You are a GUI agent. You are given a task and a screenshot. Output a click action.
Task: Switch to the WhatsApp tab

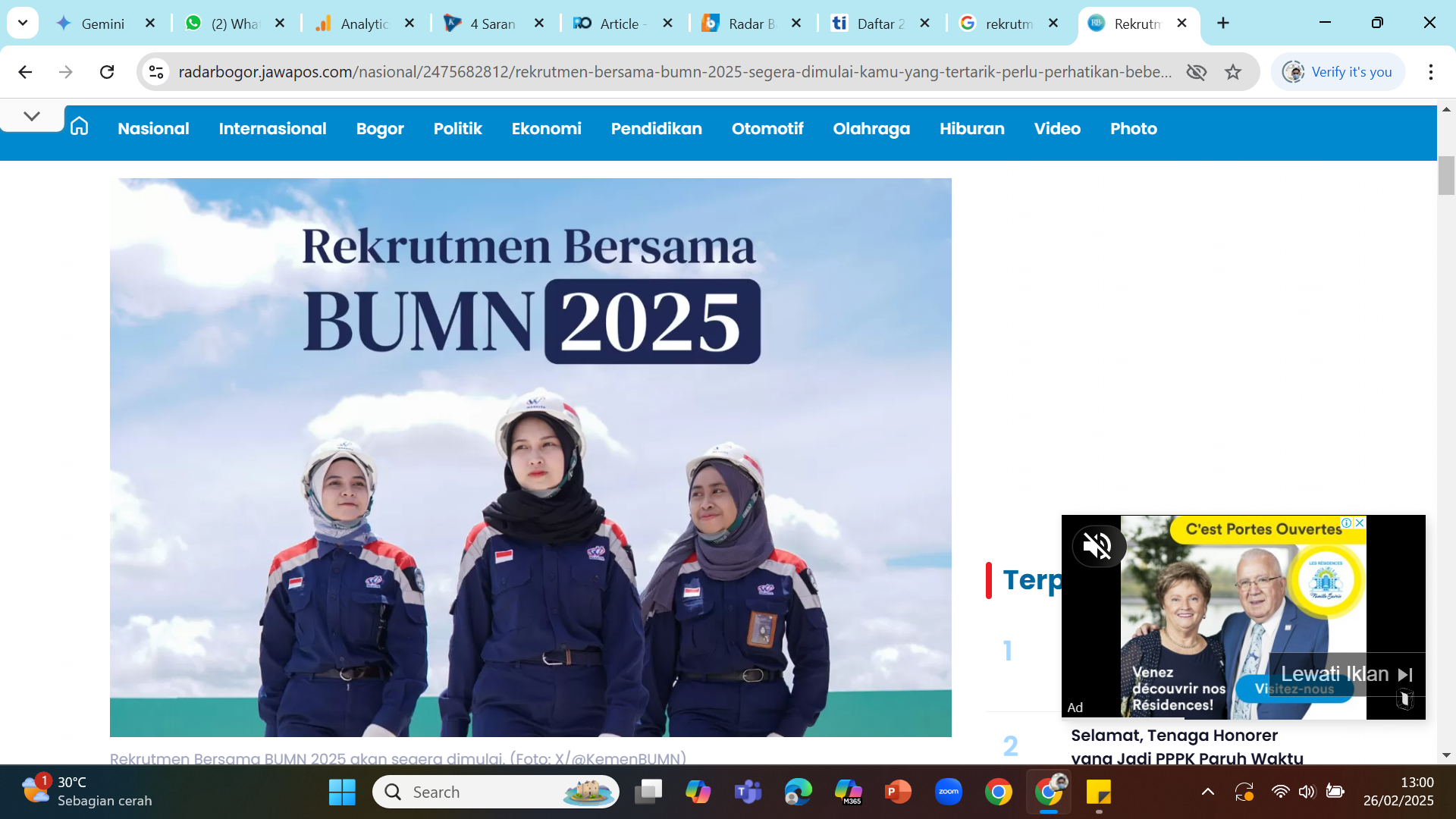pyautogui.click(x=223, y=24)
